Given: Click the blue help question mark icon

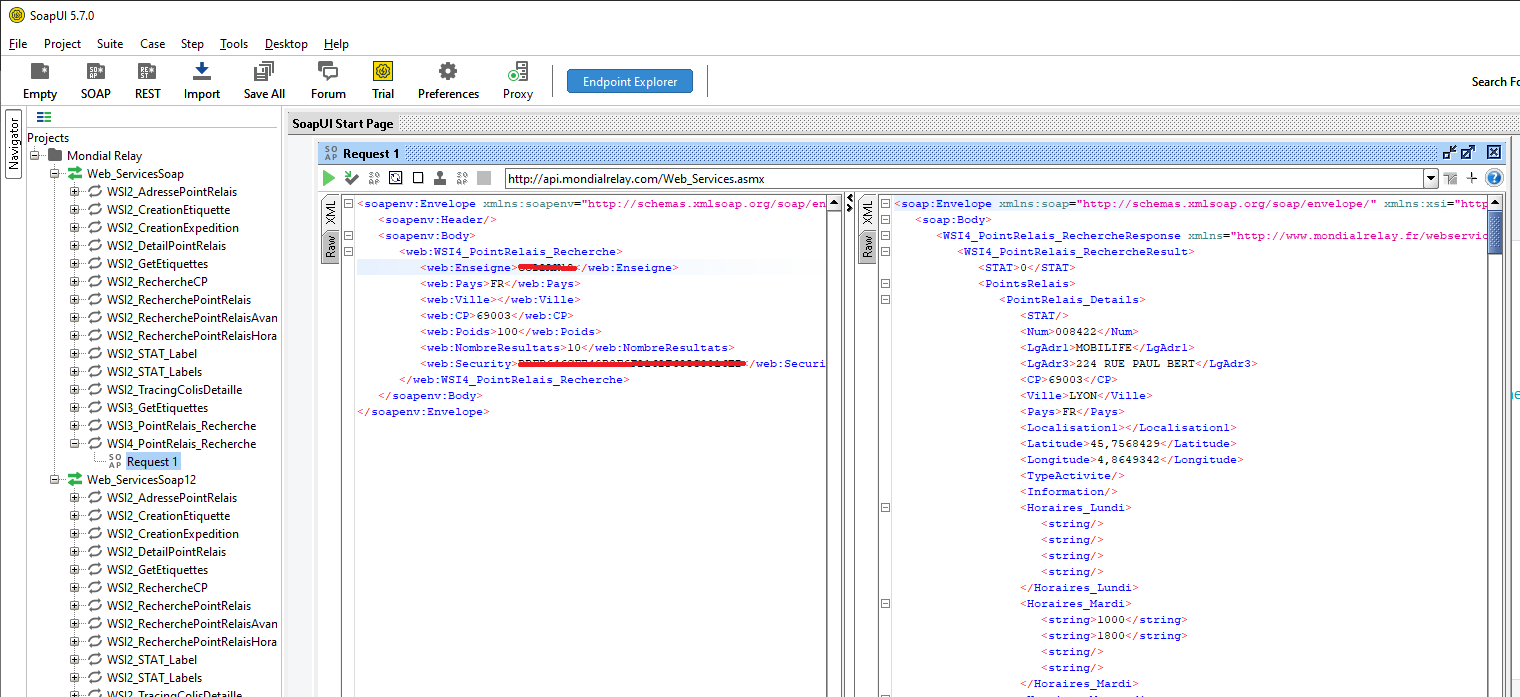Looking at the screenshot, I should click(1494, 178).
